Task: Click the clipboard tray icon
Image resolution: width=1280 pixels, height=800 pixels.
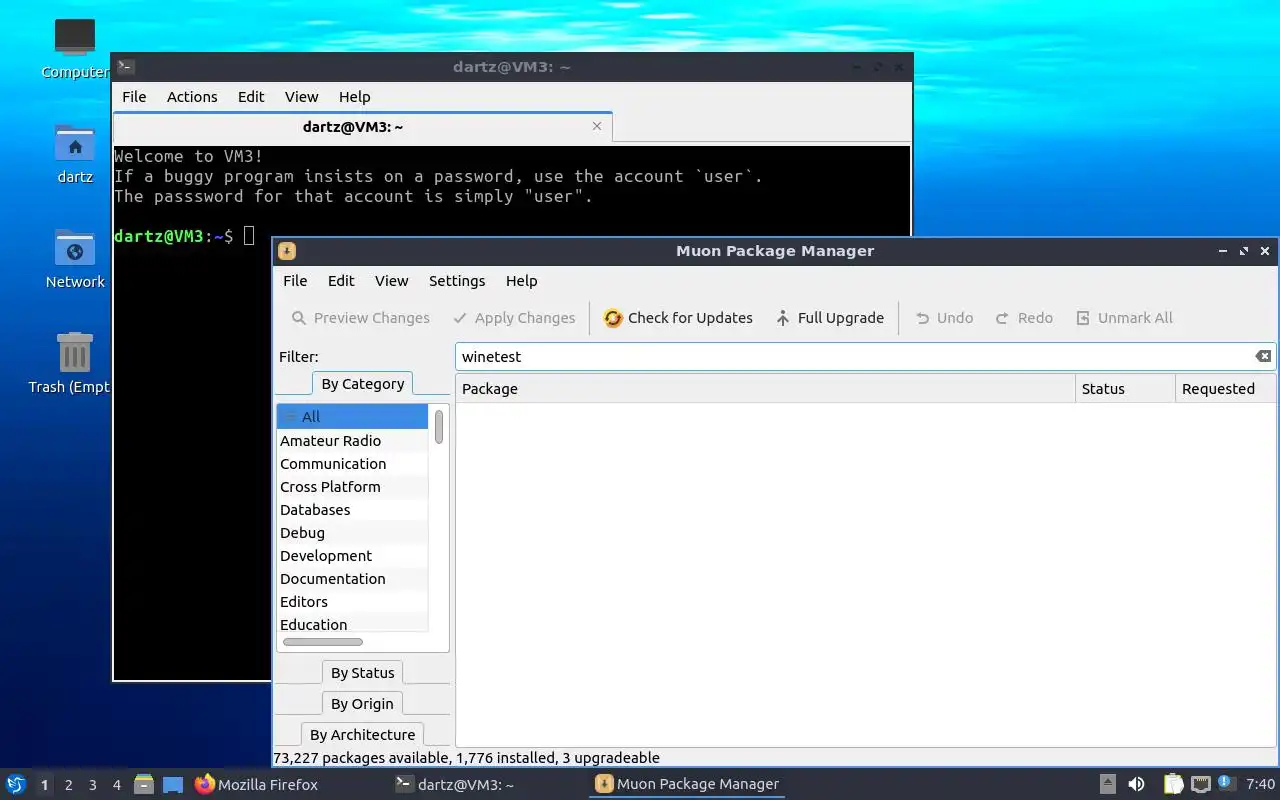Action: (x=1173, y=785)
